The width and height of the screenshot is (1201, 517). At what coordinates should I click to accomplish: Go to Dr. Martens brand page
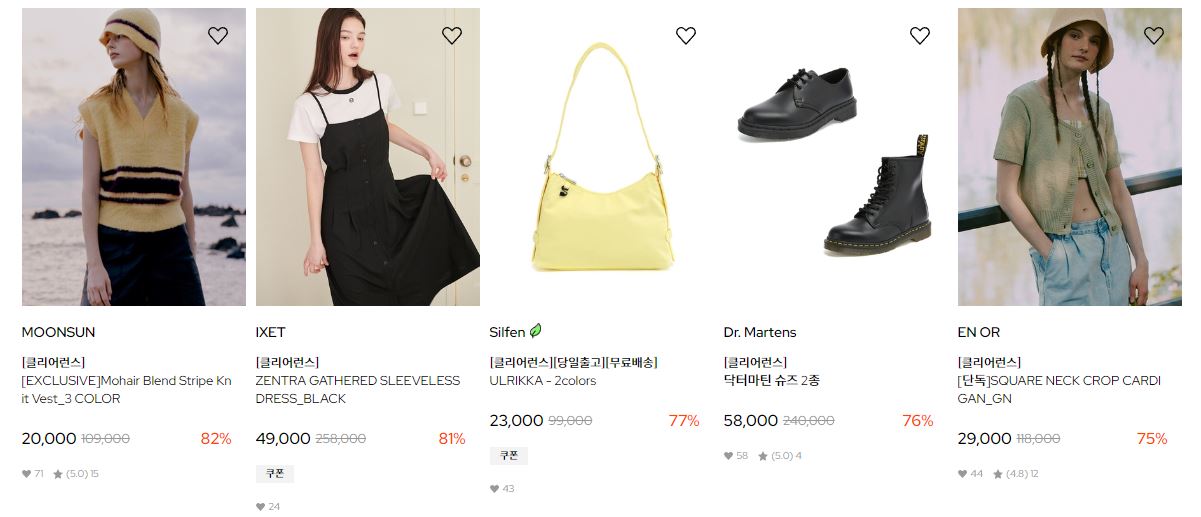[760, 332]
